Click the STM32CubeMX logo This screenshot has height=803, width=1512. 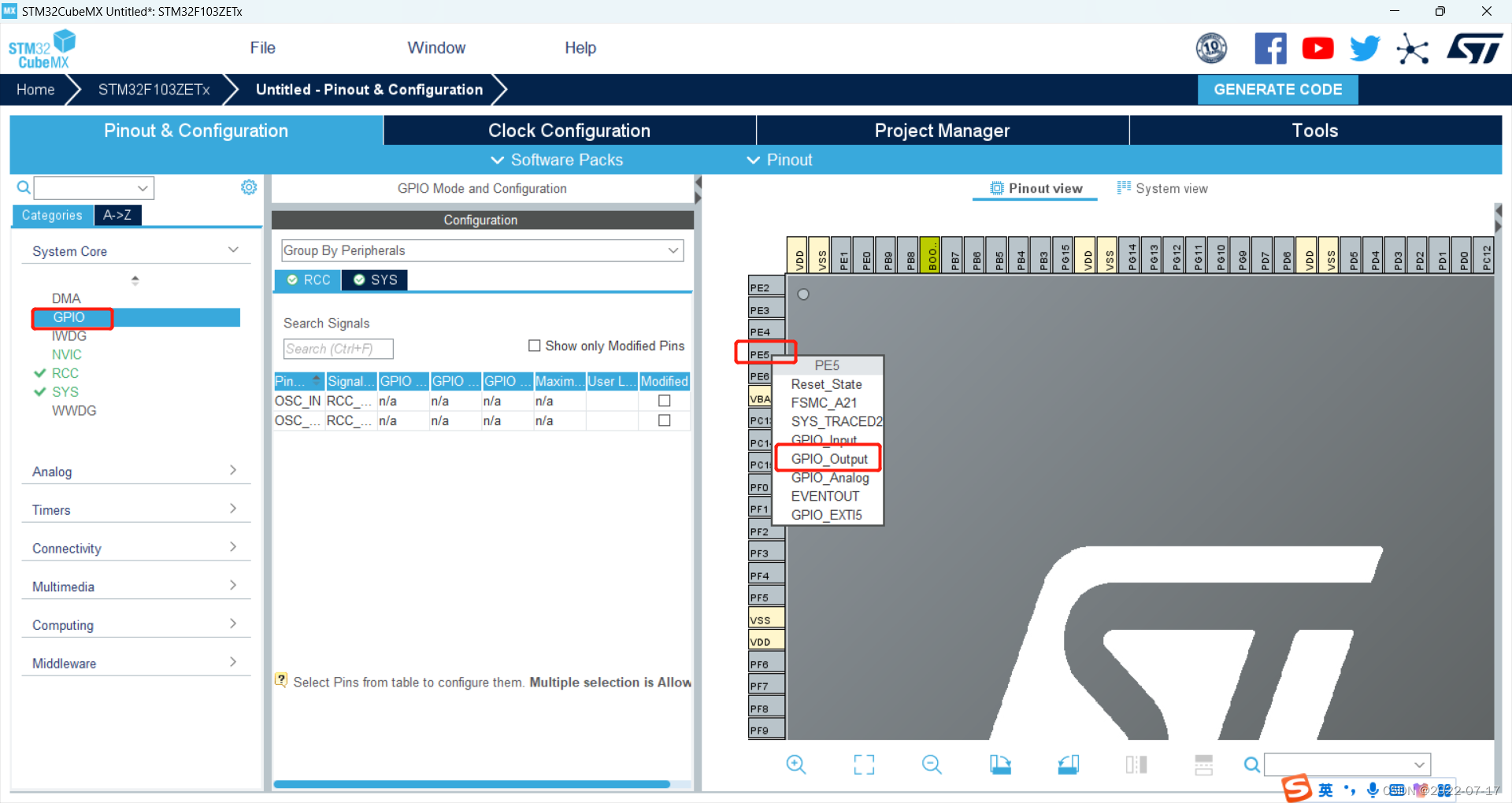pos(42,49)
